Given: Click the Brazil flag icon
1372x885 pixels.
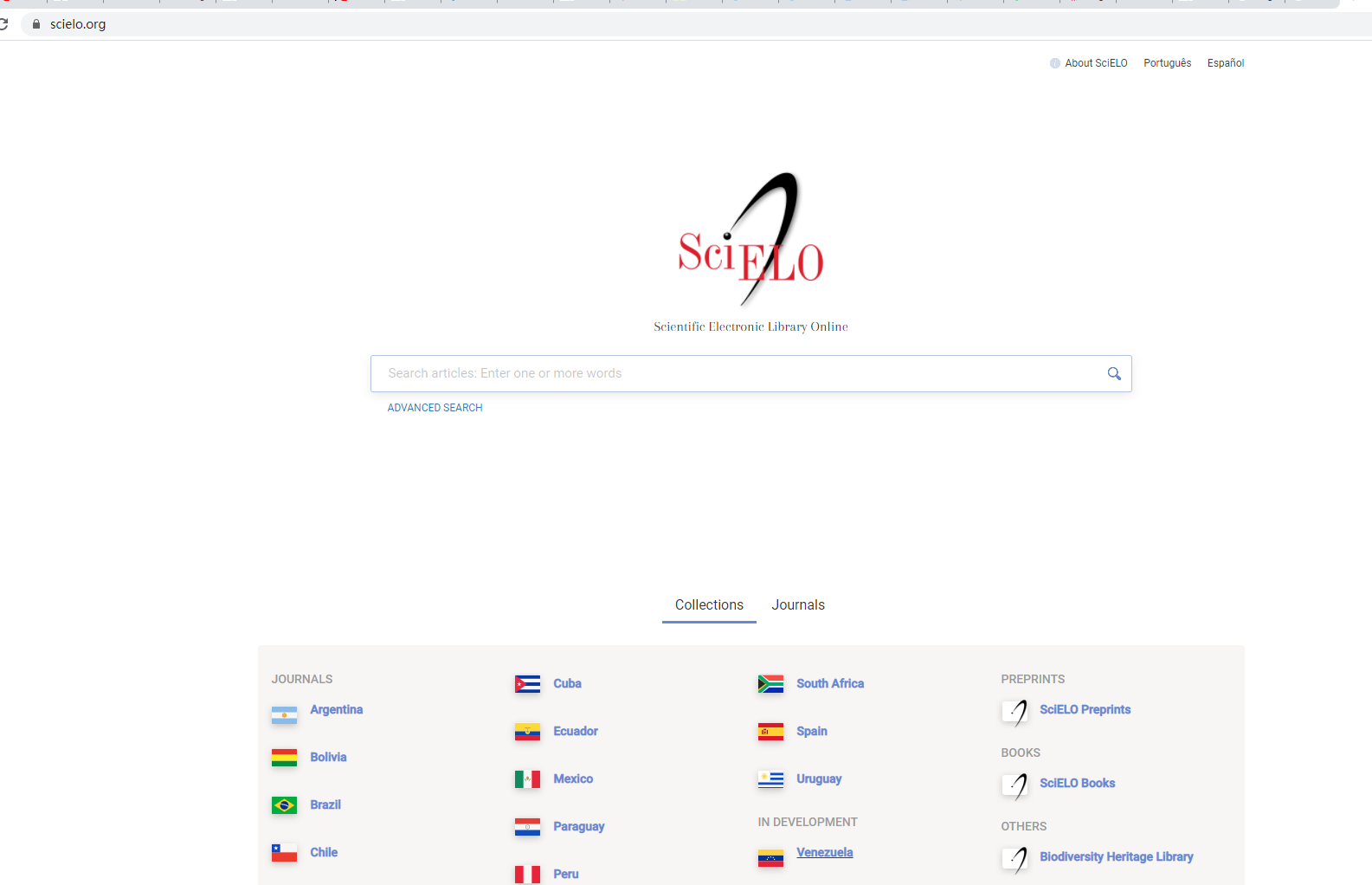Looking at the screenshot, I should (284, 805).
